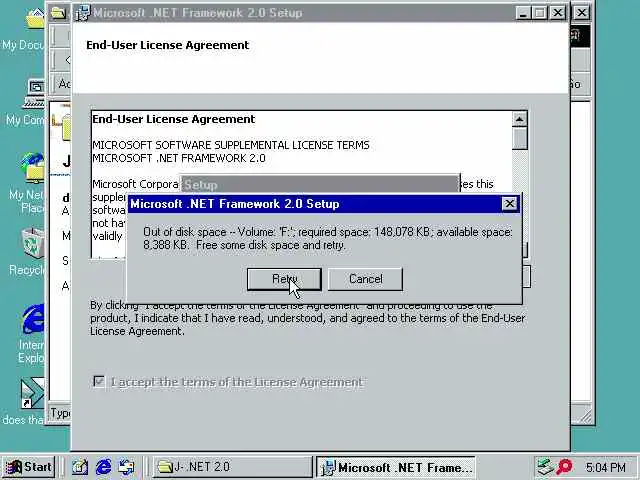The image size is (640, 480).
Task: Click the Setup title bar installer icon
Action: coord(82,13)
